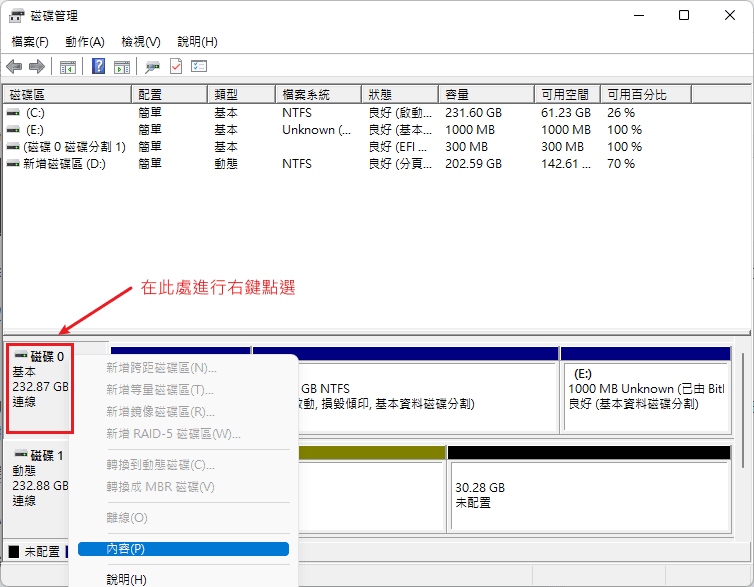Click the settings list toolbar icon
Screen dimensions: 754x587
(x=199, y=66)
